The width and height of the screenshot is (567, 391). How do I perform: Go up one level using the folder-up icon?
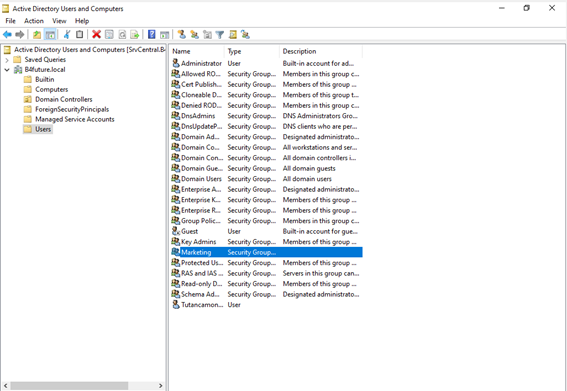pos(37,35)
